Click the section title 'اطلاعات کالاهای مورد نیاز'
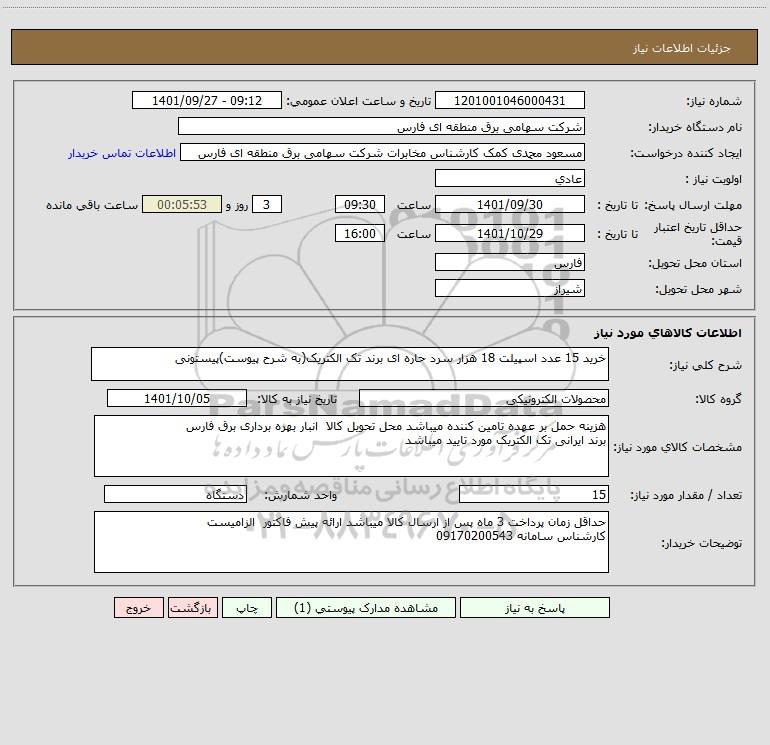The width and height of the screenshot is (770, 745). (668, 333)
